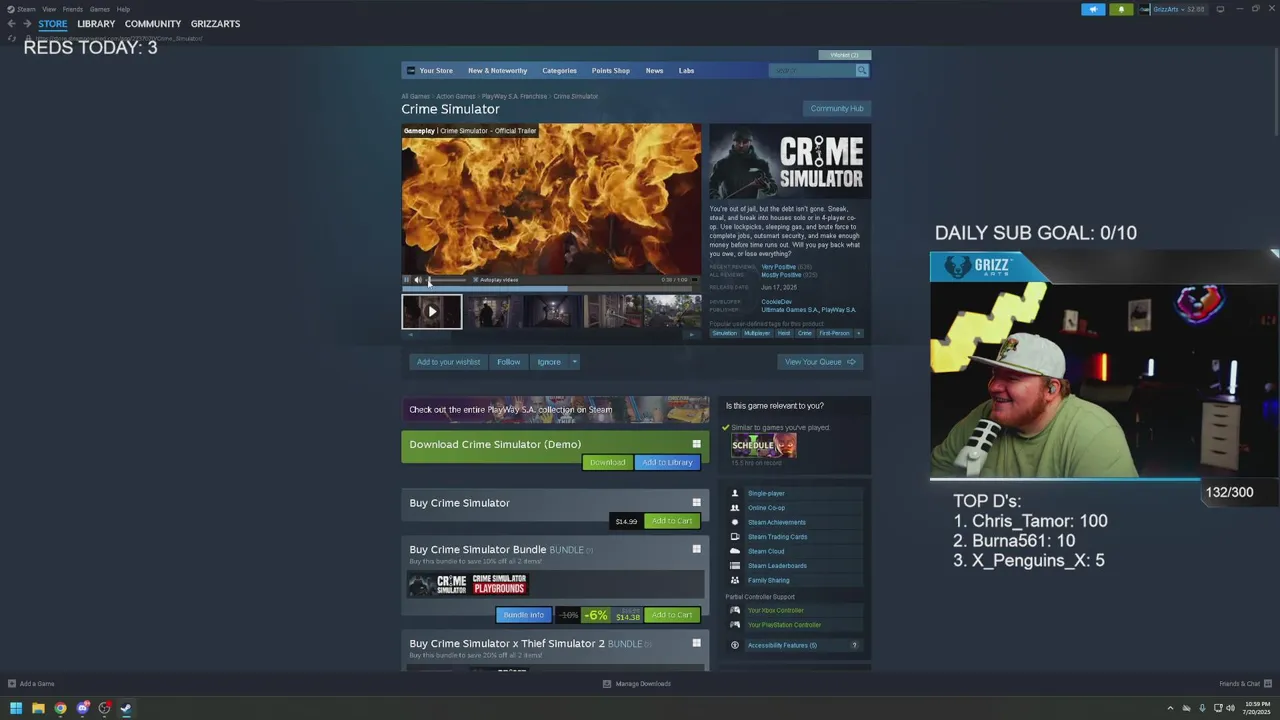Viewport: 1280px width, 720px height.
Task: Open the Simulation tag
Action: [724, 333]
